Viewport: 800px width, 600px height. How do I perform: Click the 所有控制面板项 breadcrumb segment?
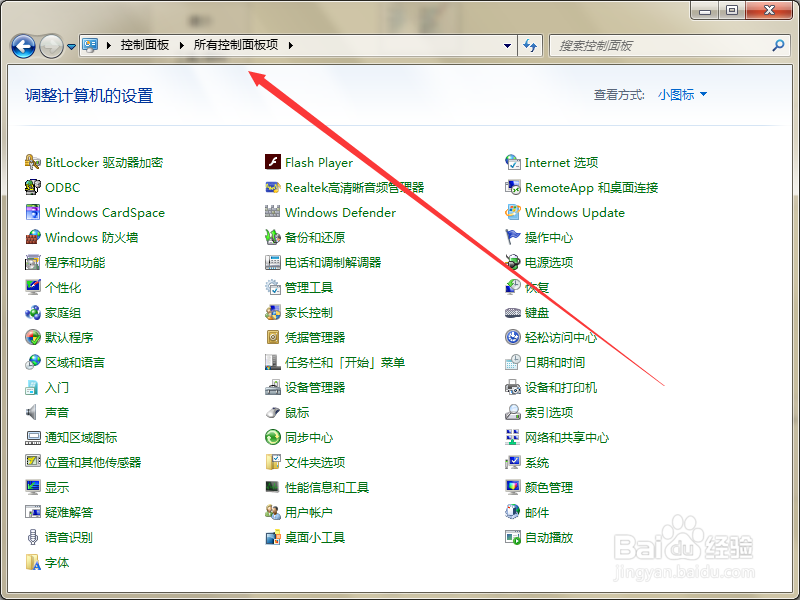coord(236,45)
